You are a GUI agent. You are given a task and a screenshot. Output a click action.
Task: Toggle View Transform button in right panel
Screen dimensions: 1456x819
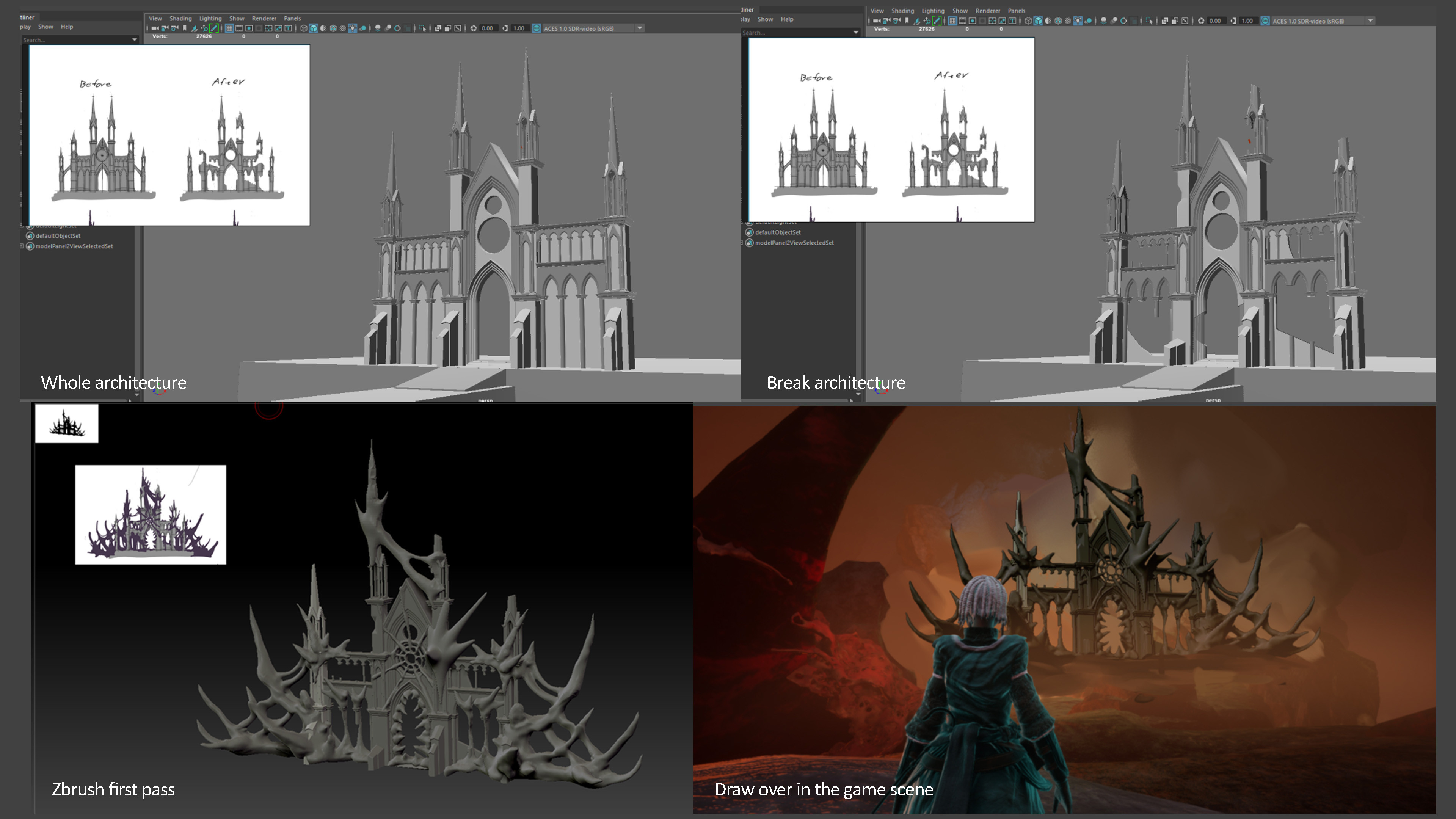(1265, 21)
